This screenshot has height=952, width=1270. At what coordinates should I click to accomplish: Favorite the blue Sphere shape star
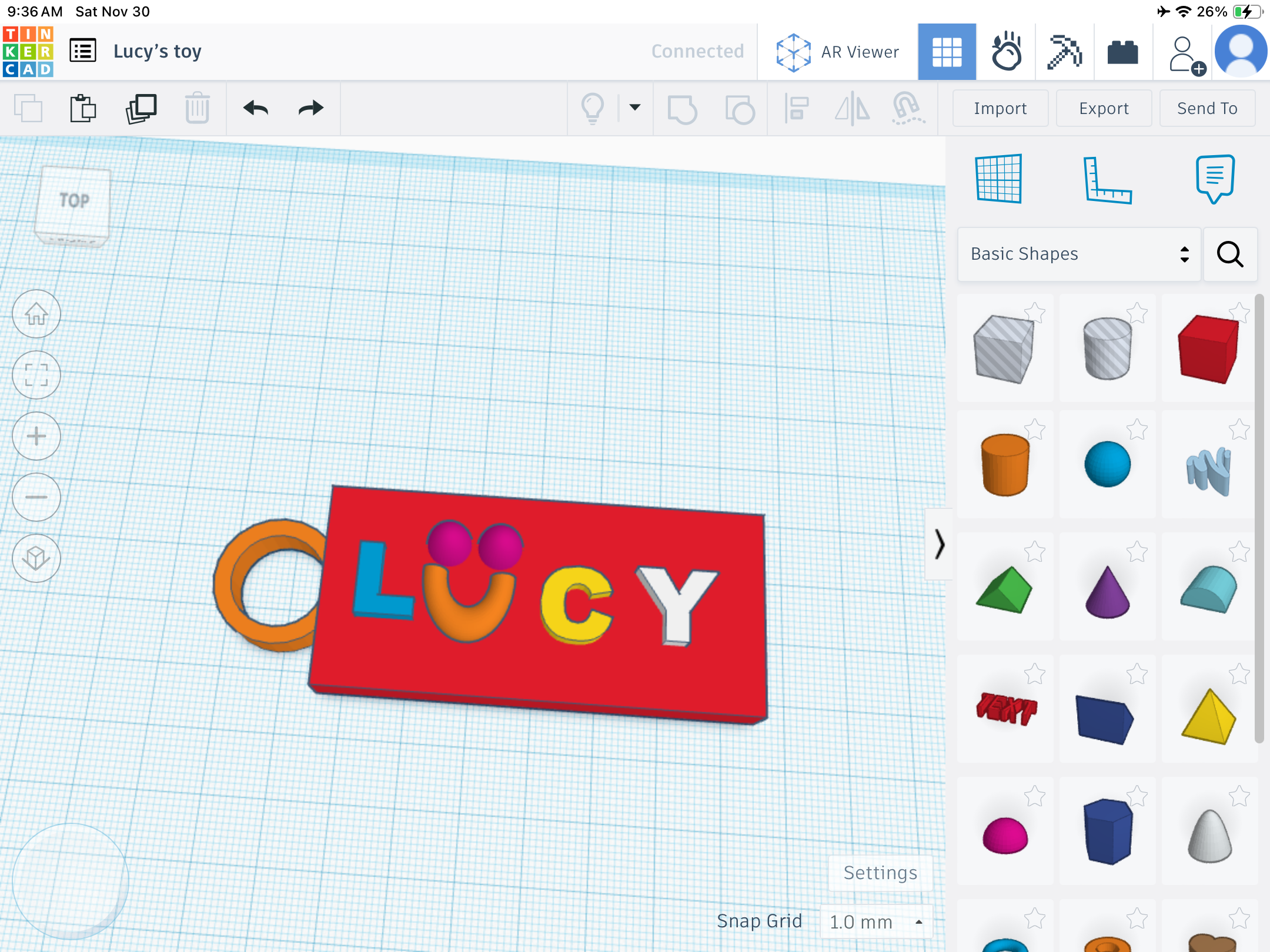1137,429
